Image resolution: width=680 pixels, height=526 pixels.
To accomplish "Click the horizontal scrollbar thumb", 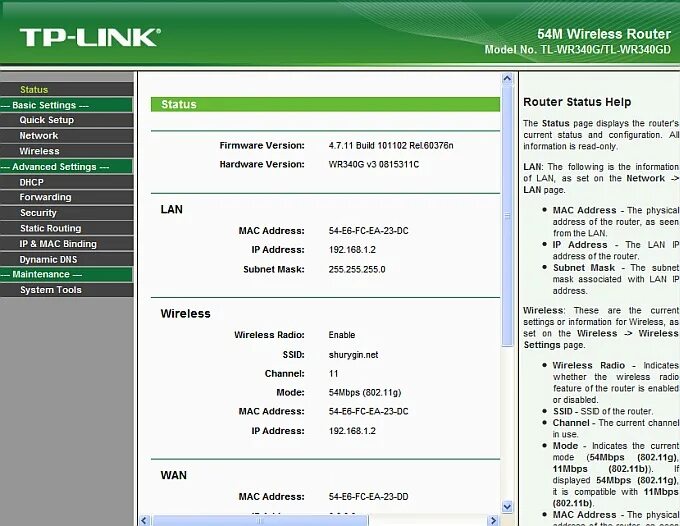I will tap(260, 521).
